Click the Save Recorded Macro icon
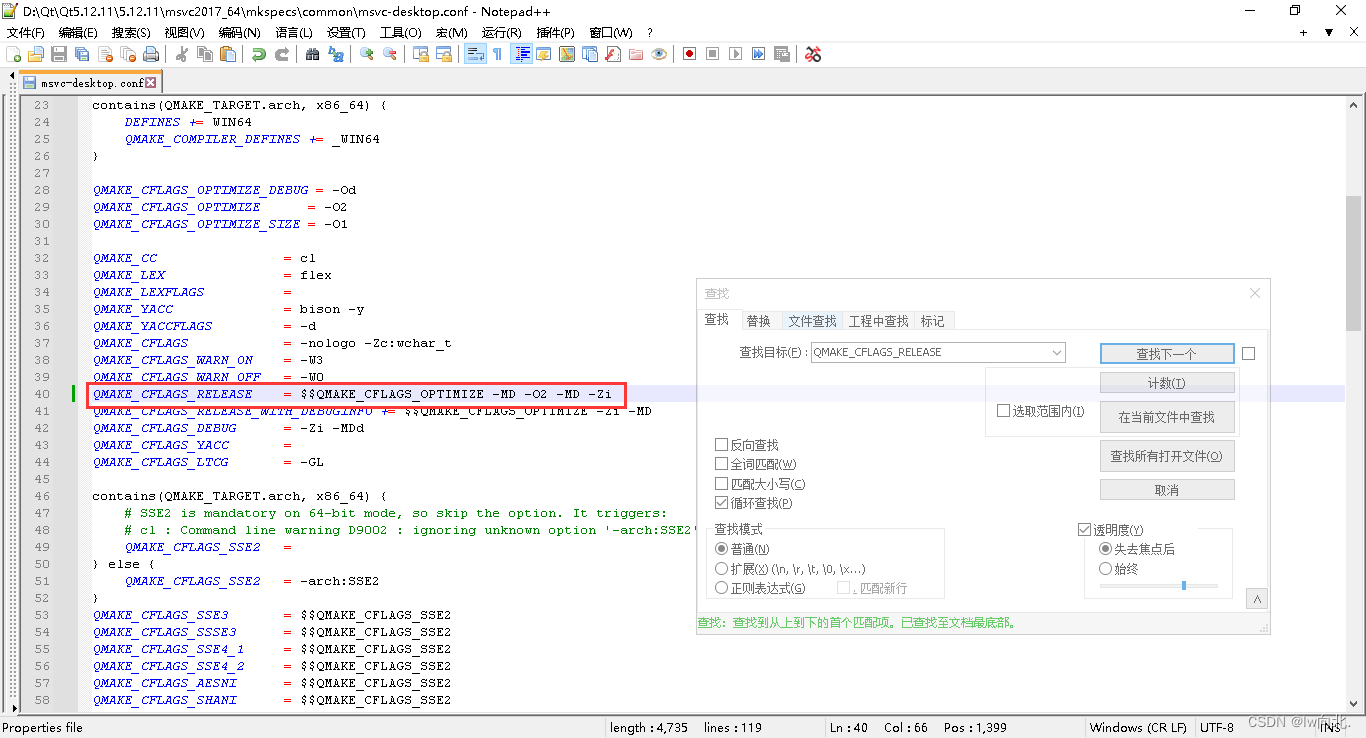 781,54
